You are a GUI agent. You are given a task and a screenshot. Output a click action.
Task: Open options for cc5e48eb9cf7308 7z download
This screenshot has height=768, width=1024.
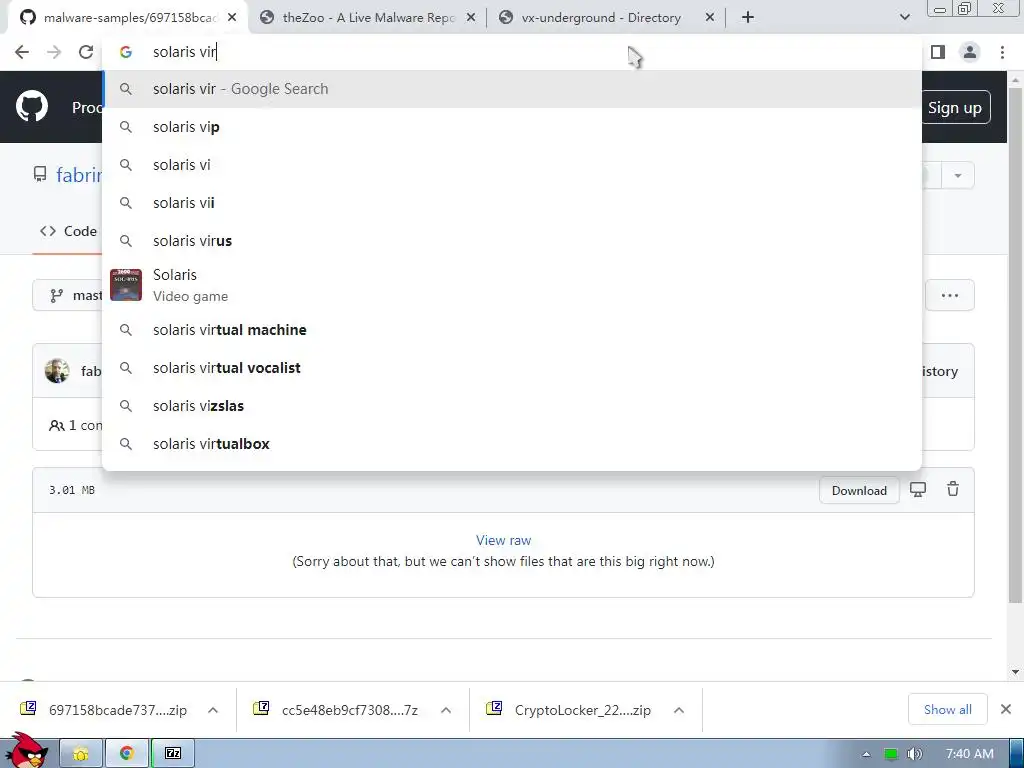(446, 710)
